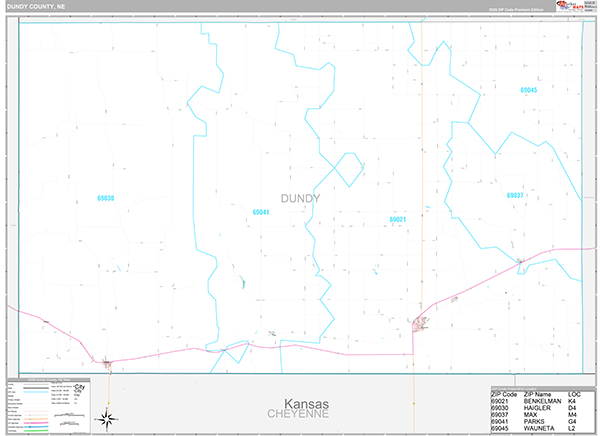Click the LOC column header in the index

[x=574, y=394]
